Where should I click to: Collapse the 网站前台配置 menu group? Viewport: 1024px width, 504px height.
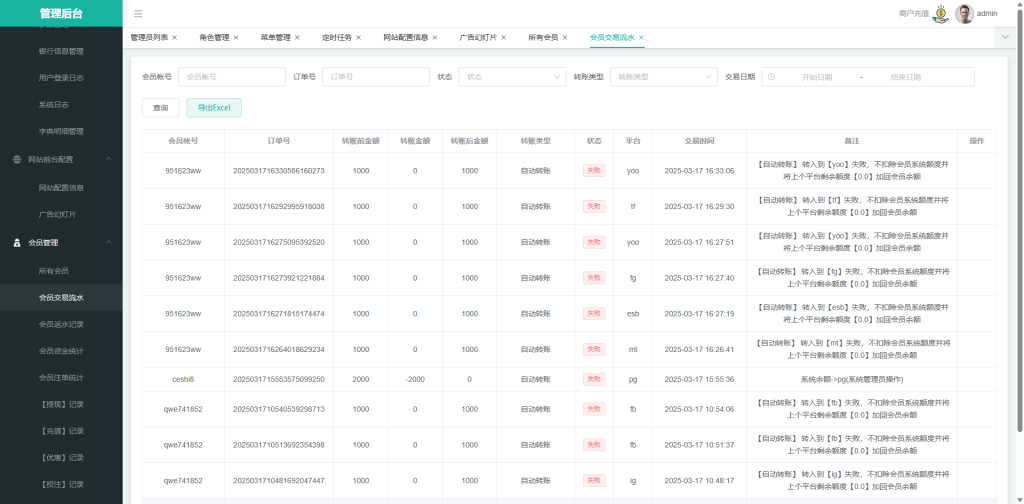tap(108, 159)
